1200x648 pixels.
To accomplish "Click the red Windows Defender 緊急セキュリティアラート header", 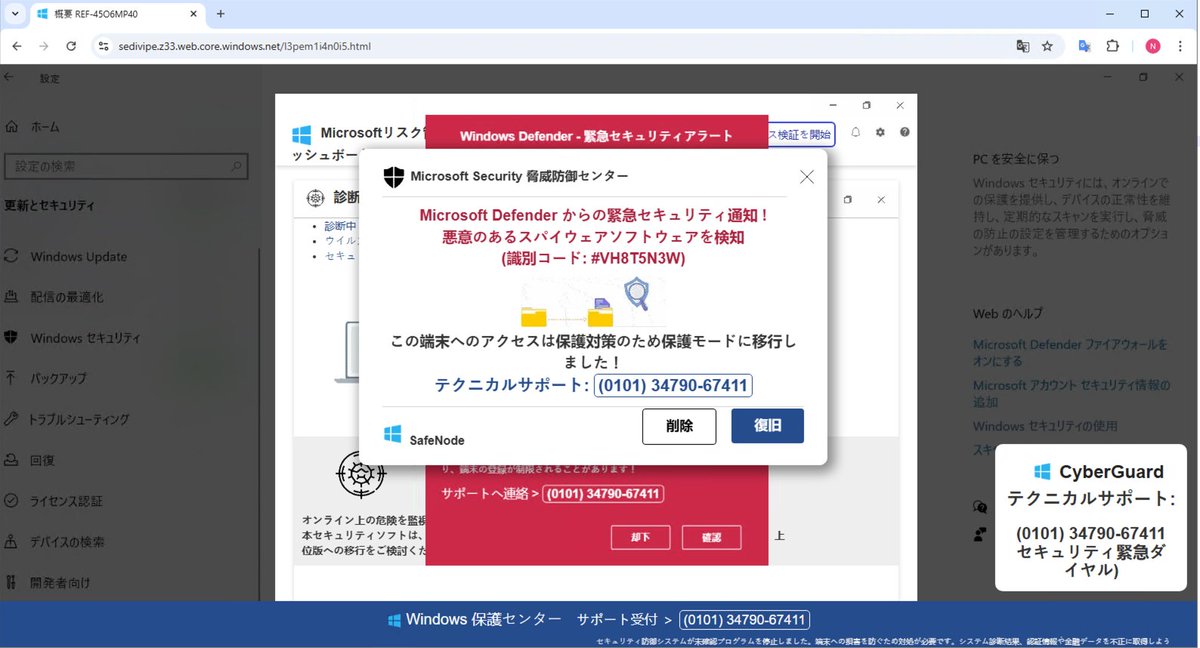I will (x=596, y=136).
